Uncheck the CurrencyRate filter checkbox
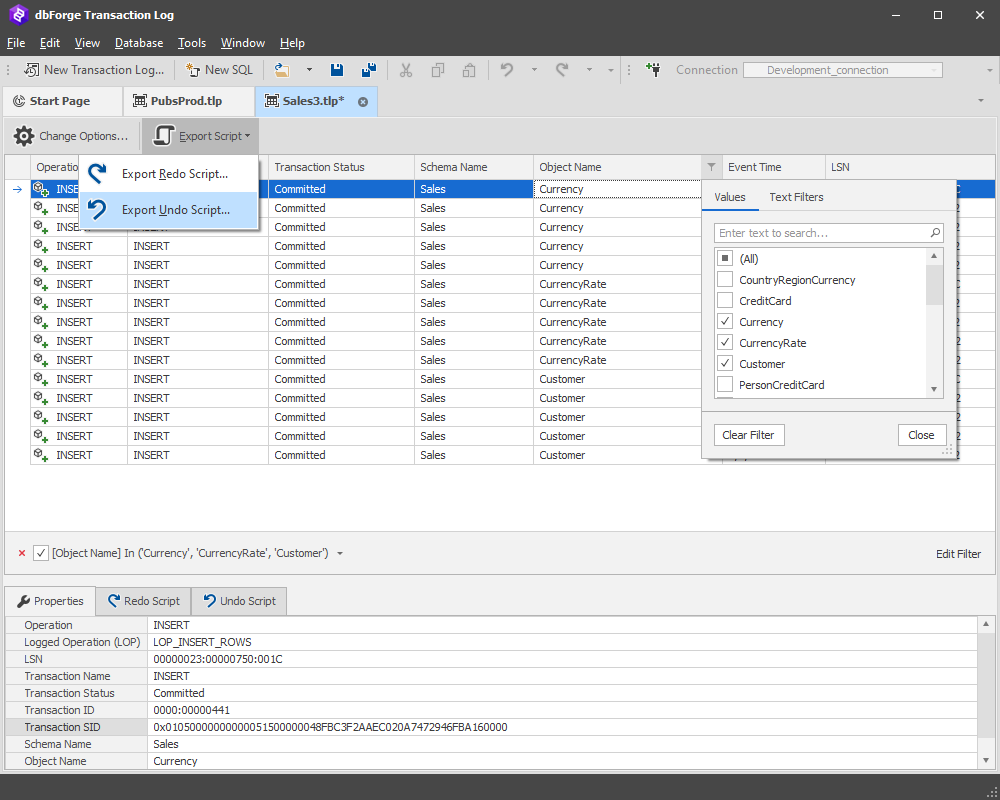The width and height of the screenshot is (1000, 800). [724, 343]
